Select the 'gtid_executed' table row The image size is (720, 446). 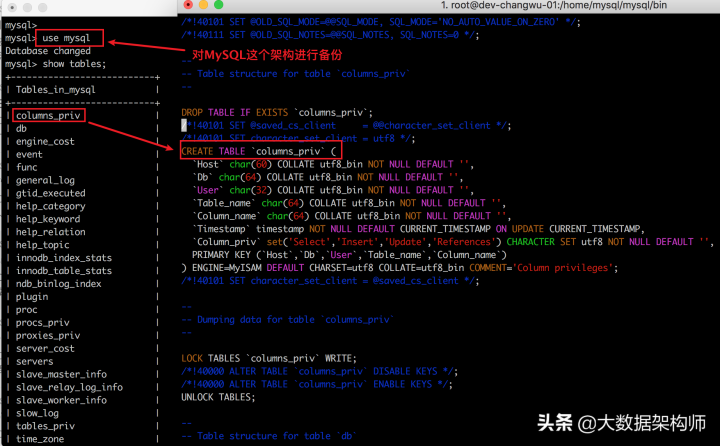click(51, 193)
